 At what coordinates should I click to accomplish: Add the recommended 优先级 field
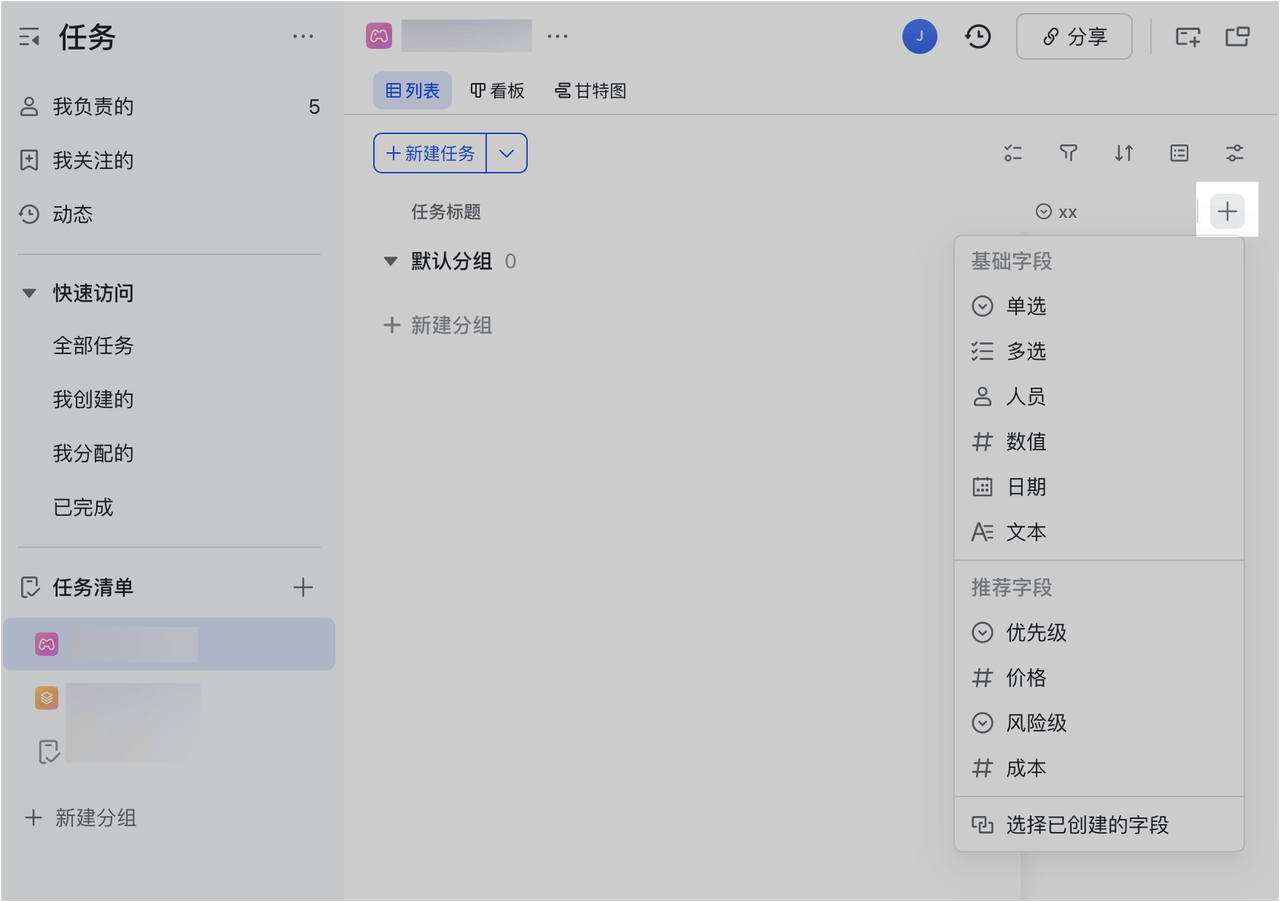click(1099, 633)
